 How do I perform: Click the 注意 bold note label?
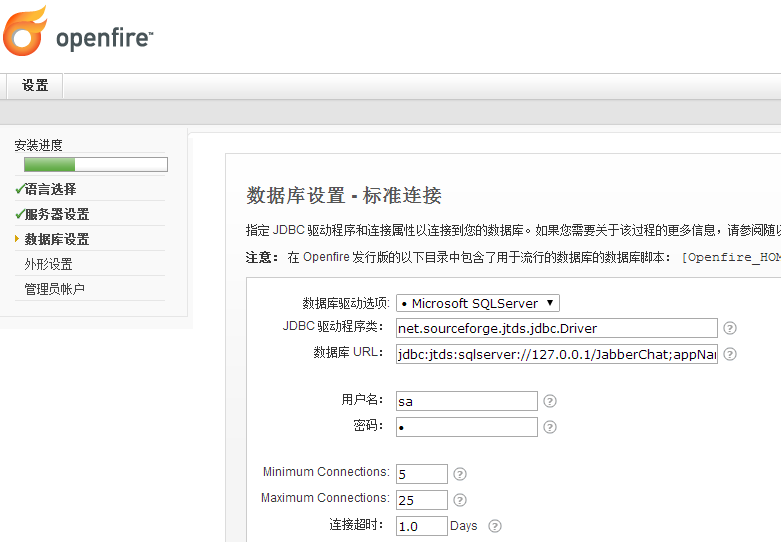pos(261,257)
